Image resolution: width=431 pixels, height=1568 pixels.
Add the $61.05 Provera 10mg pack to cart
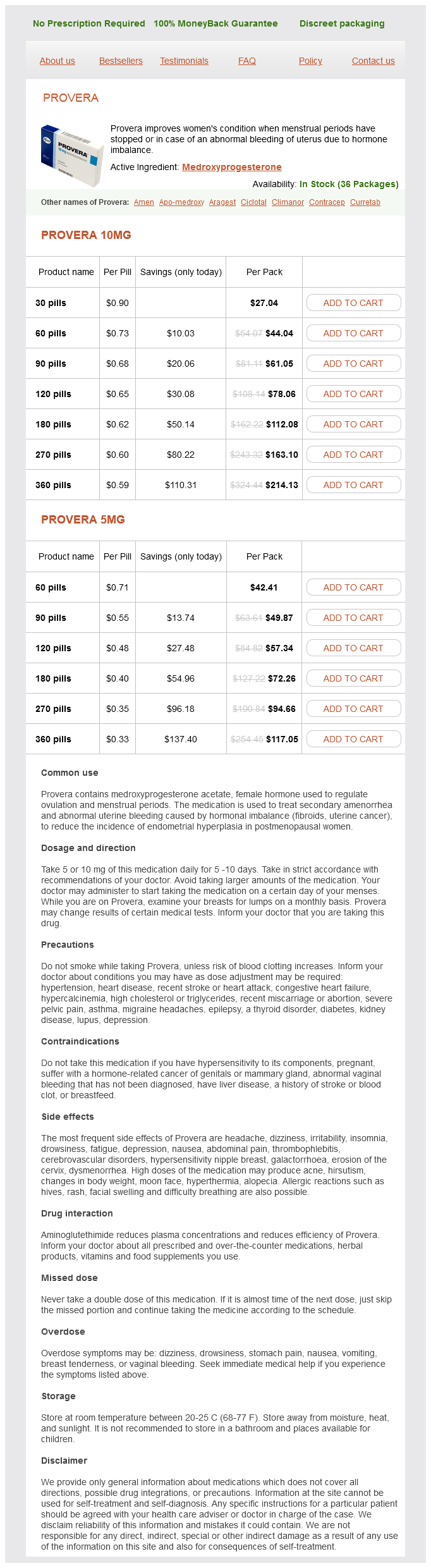(353, 364)
